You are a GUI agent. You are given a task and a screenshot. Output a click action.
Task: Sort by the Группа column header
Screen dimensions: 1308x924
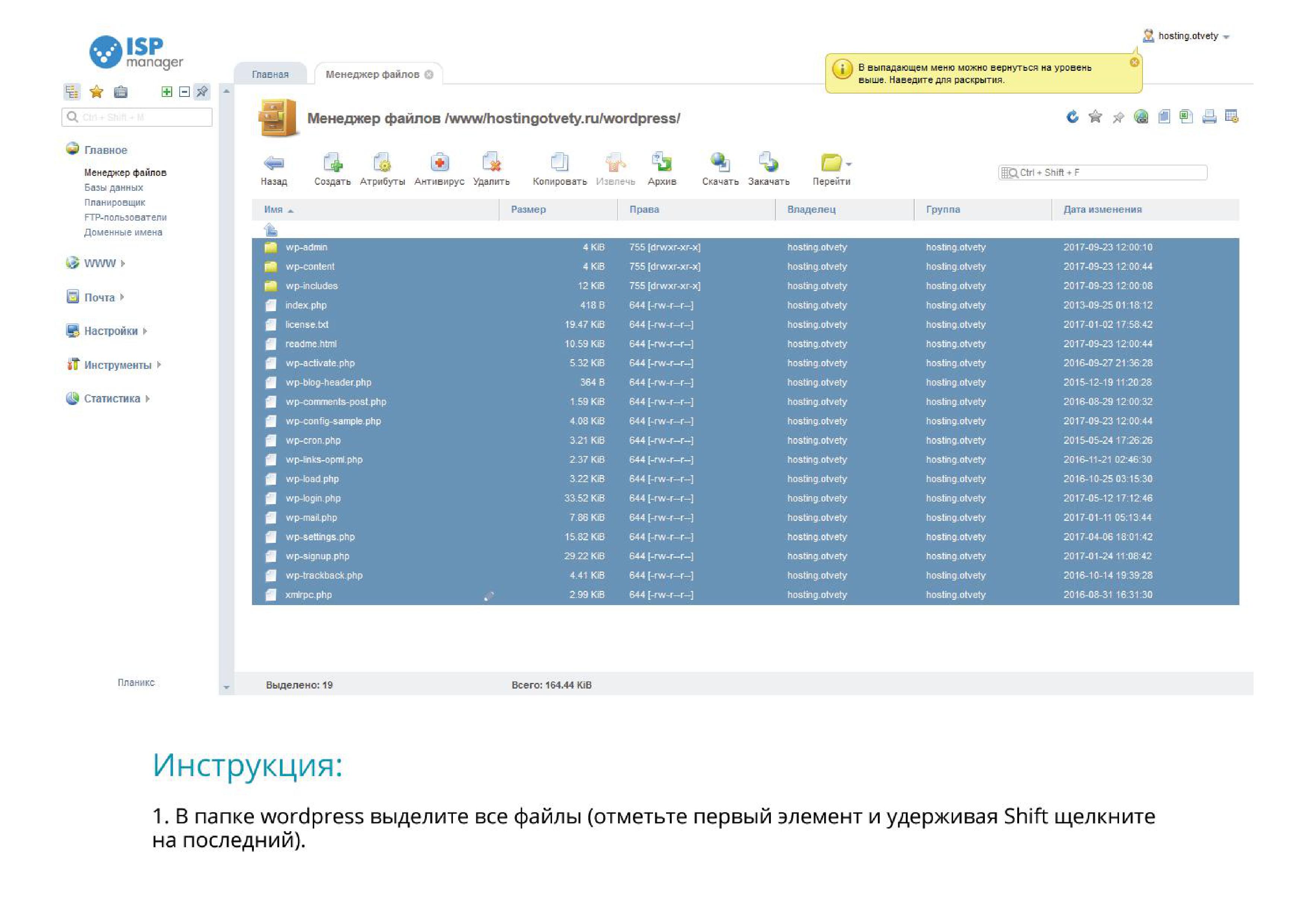(983, 209)
